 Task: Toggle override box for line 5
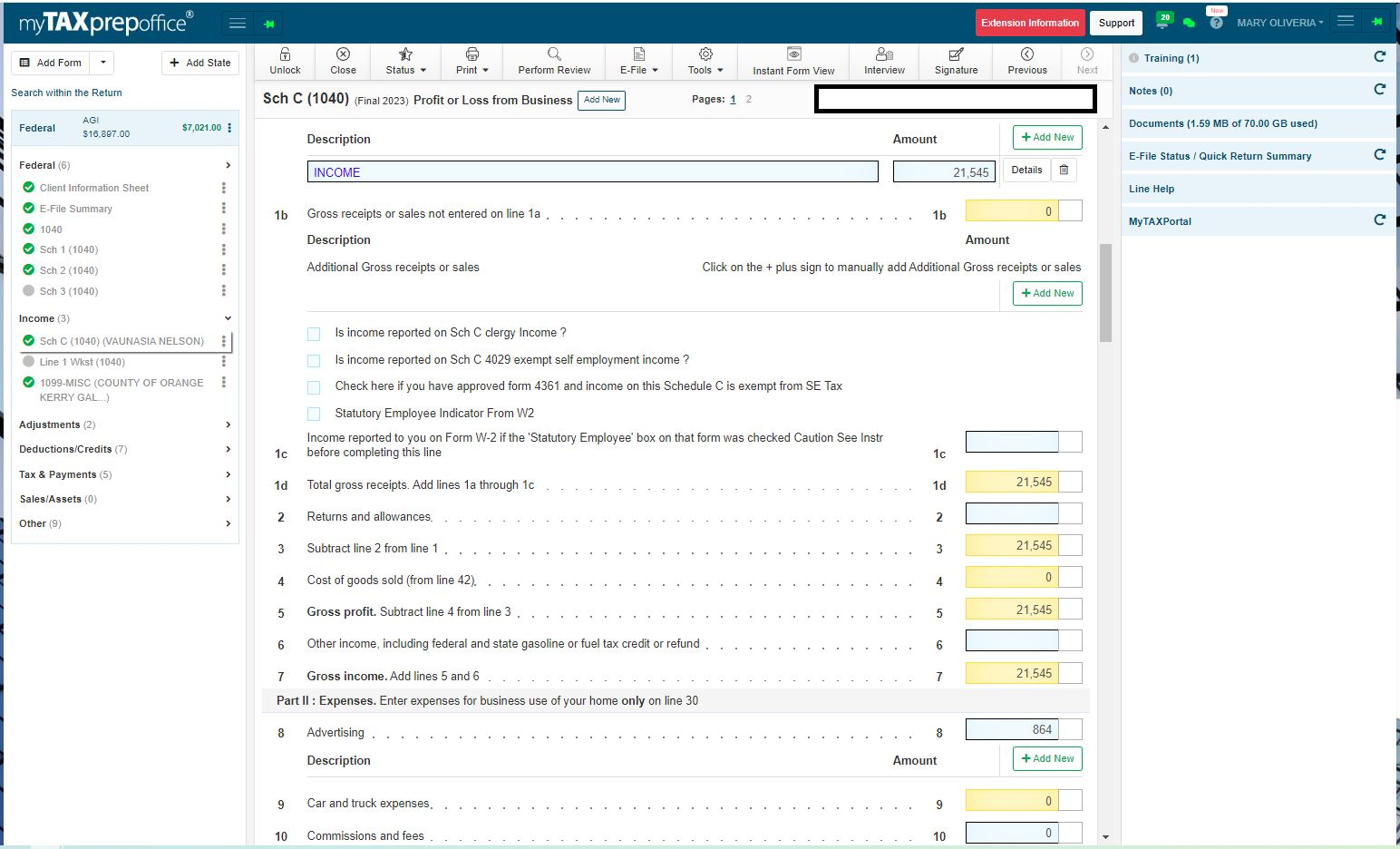point(1071,610)
